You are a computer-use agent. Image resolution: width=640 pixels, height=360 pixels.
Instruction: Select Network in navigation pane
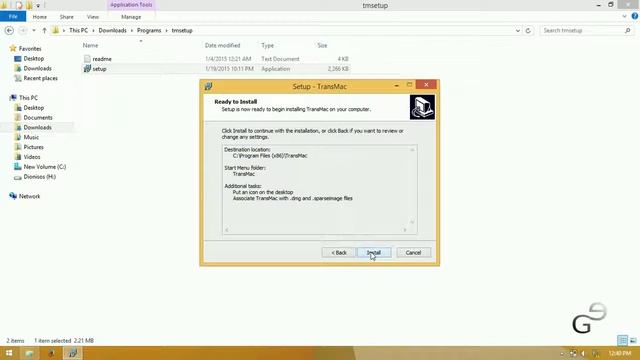click(x=29, y=196)
